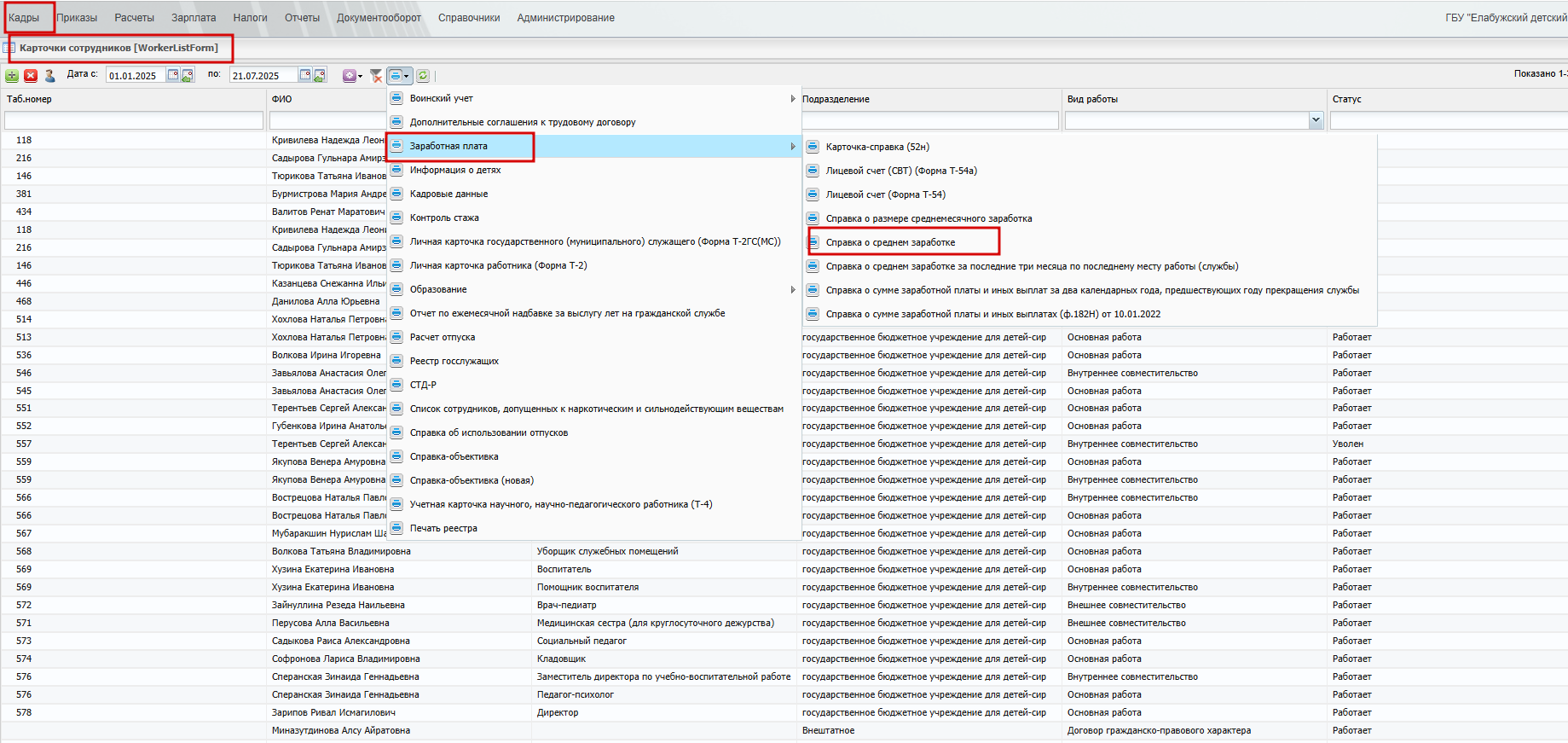Open the Кадры menu
1568x743 pixels.
24,17
